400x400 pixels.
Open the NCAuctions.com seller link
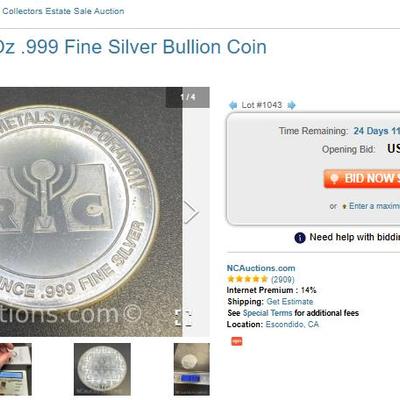[x=261, y=268]
